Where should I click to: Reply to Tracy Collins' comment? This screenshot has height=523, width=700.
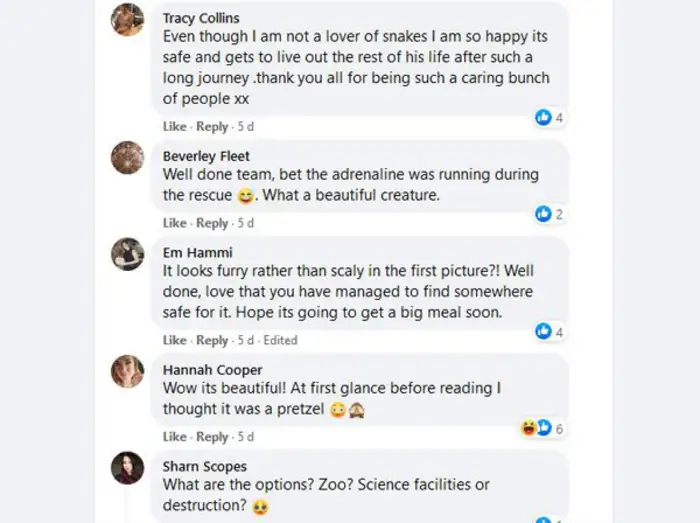pyautogui.click(x=212, y=127)
